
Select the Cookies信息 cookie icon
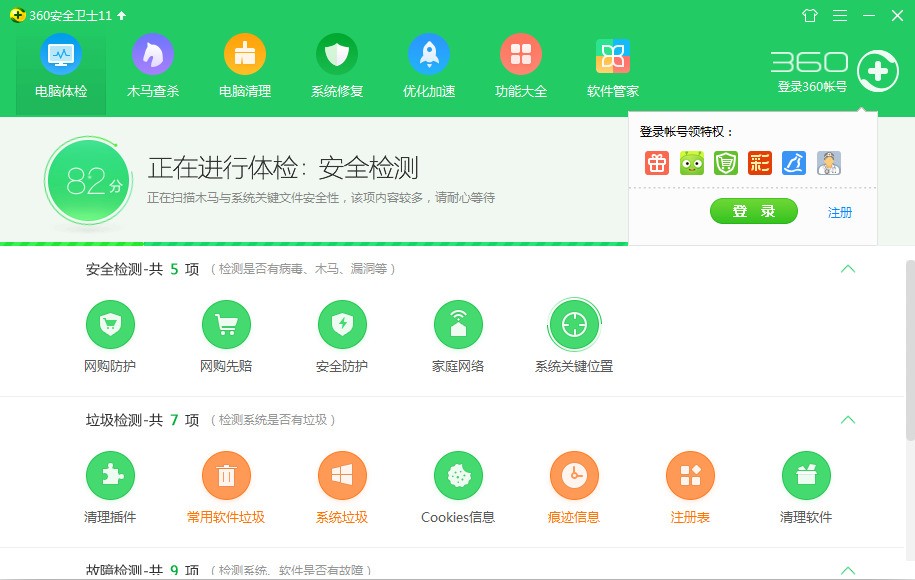tap(459, 477)
